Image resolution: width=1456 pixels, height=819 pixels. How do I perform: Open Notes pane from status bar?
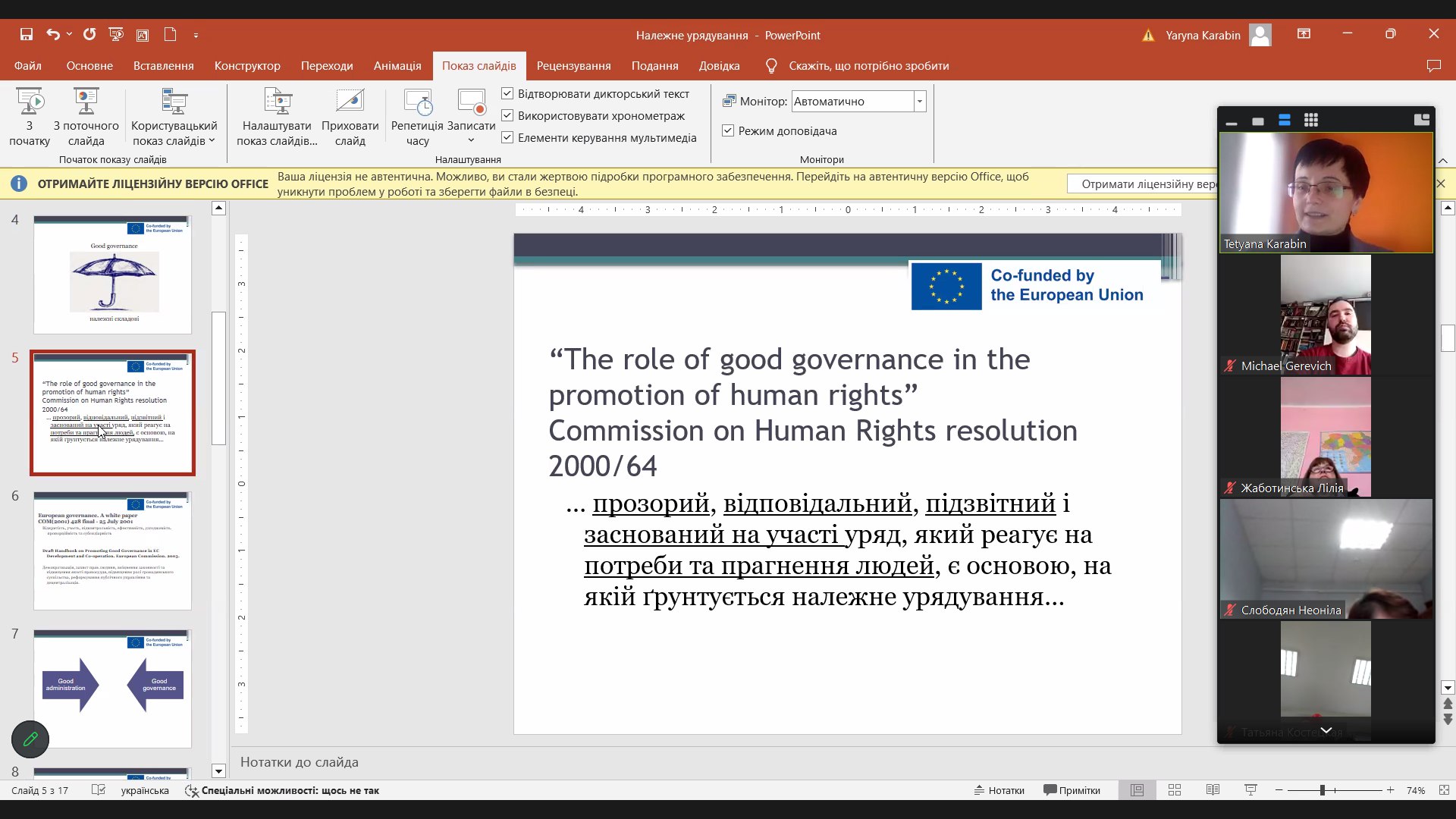point(999,790)
